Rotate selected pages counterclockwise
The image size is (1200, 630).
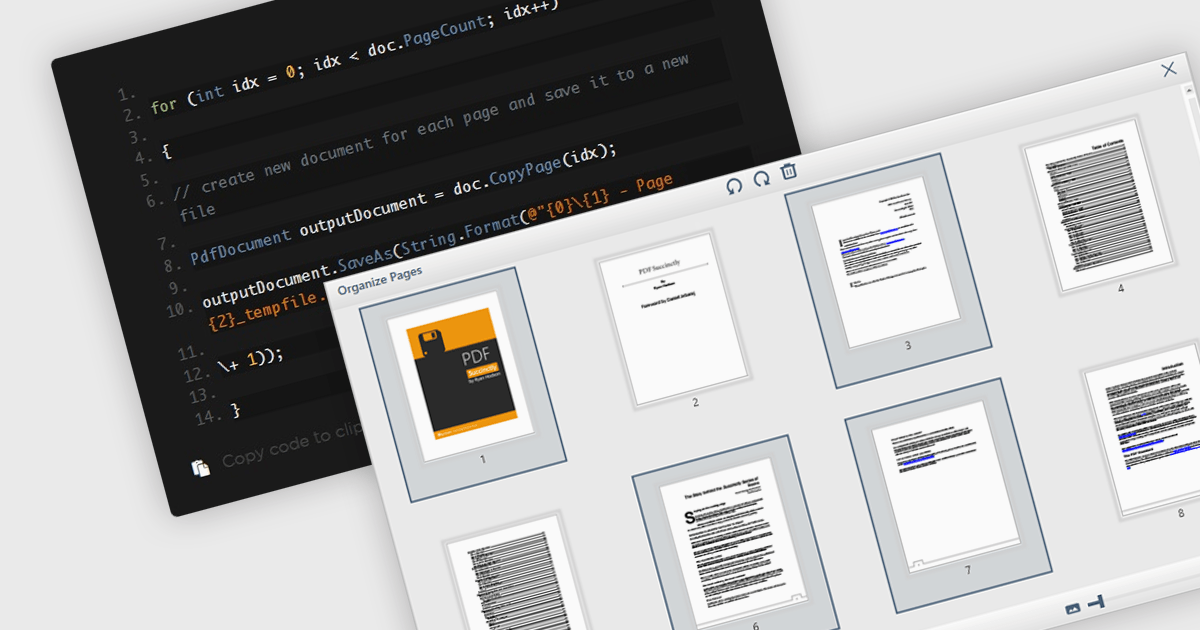[735, 185]
